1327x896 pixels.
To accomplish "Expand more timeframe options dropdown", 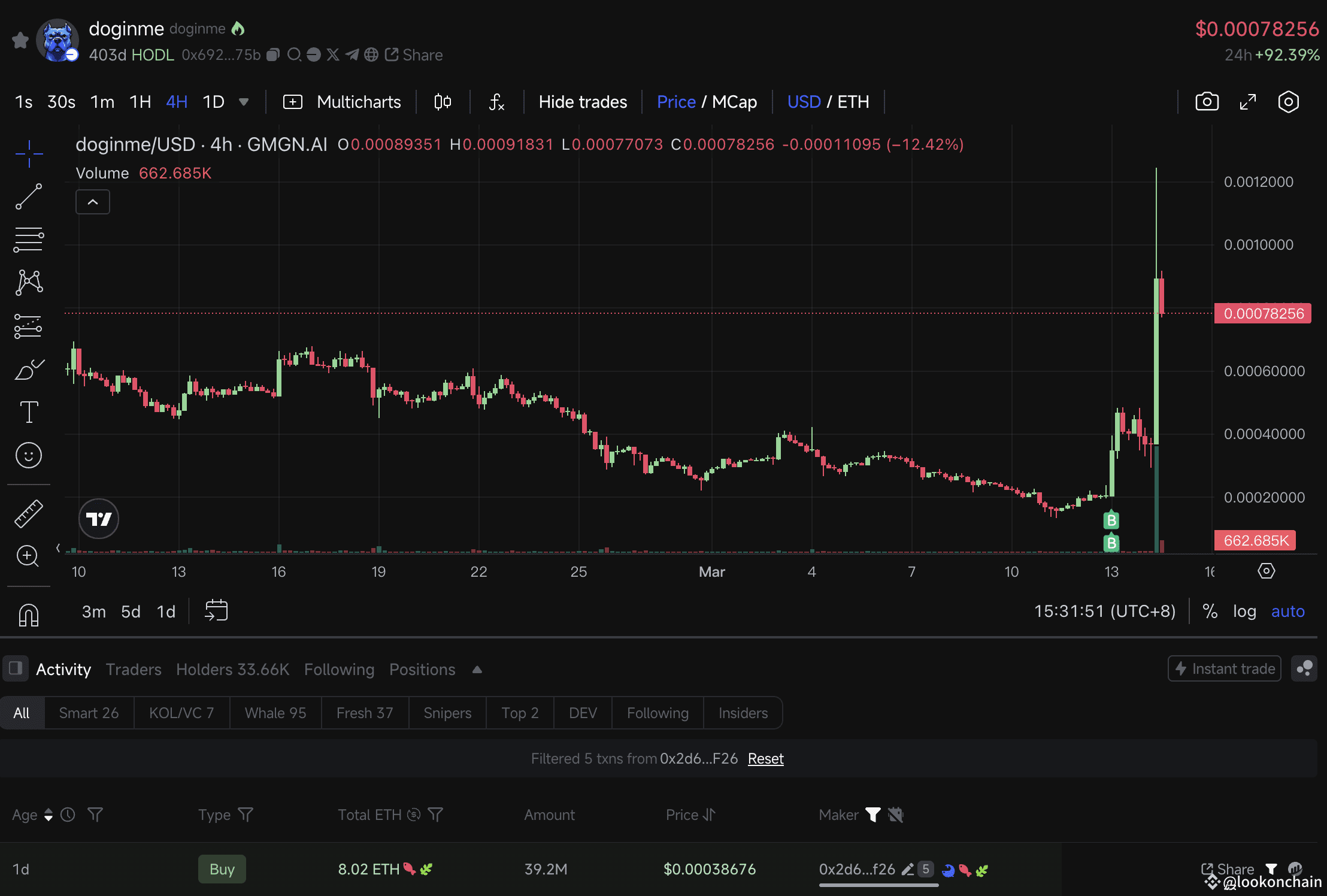I will (x=244, y=102).
